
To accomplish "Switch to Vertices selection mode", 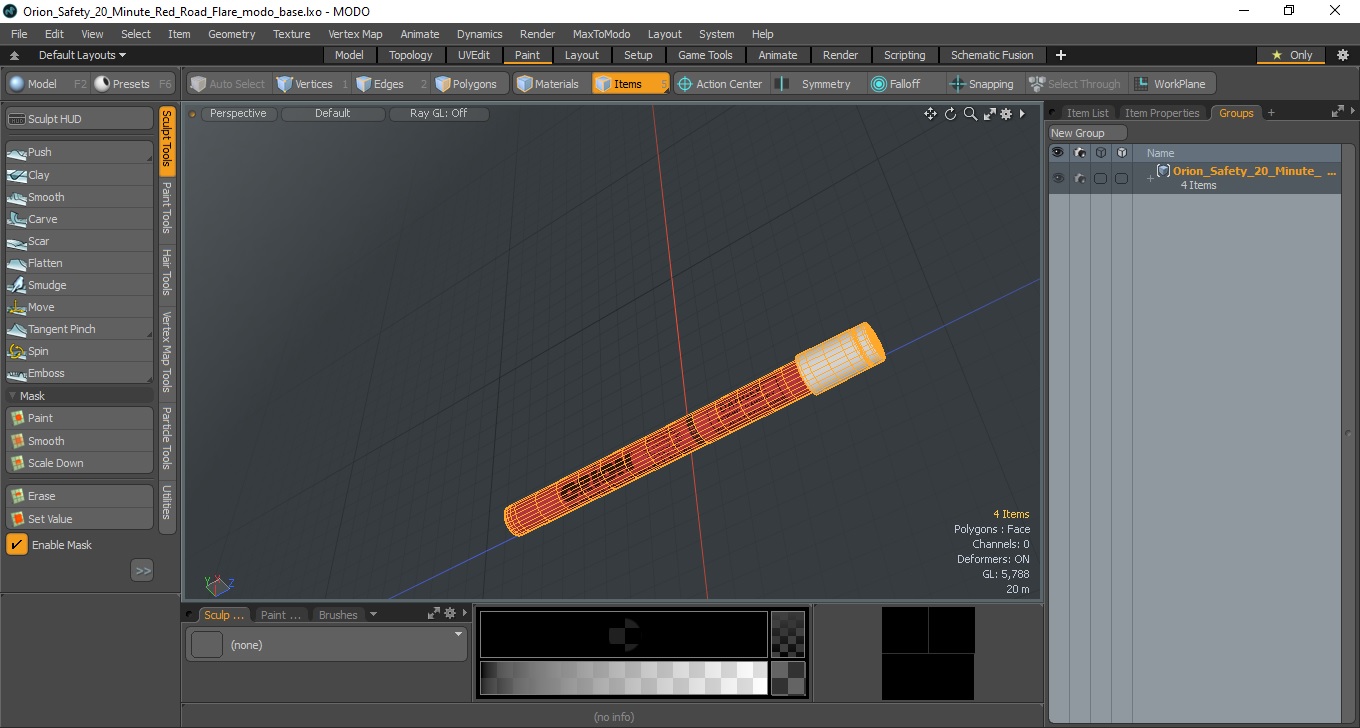I will pos(312,84).
